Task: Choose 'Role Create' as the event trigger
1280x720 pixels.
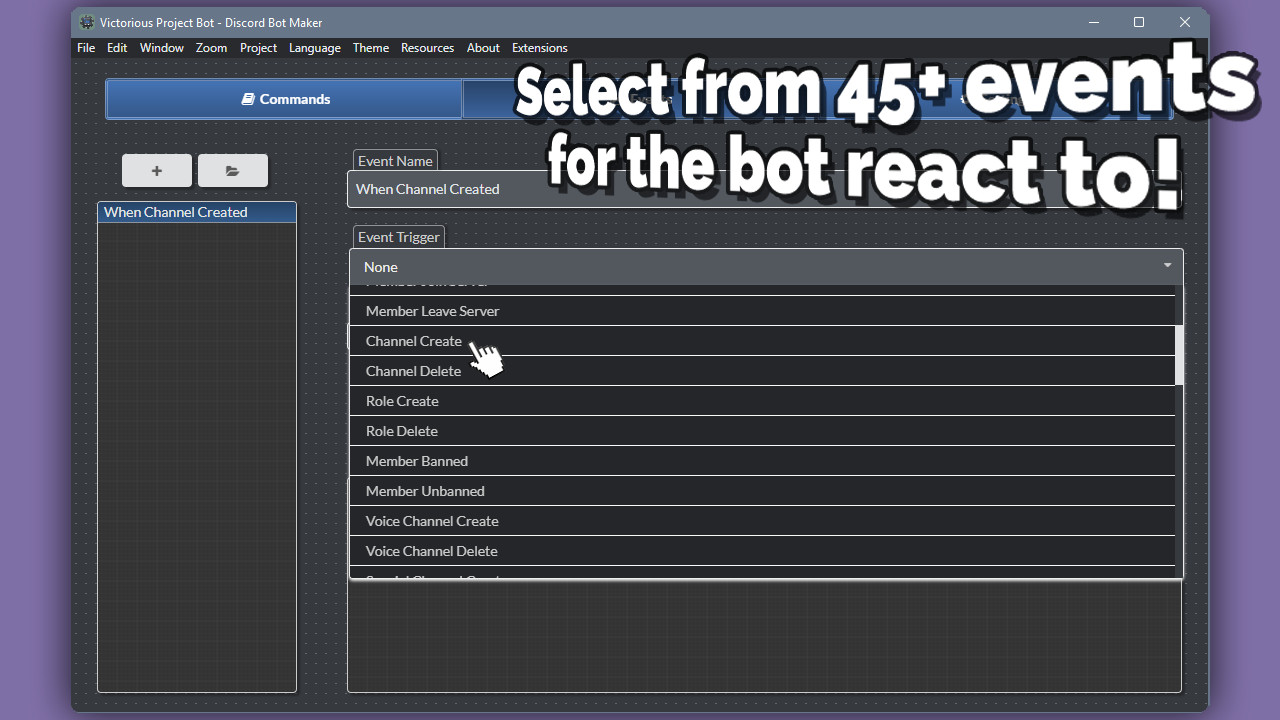Action: (x=402, y=401)
